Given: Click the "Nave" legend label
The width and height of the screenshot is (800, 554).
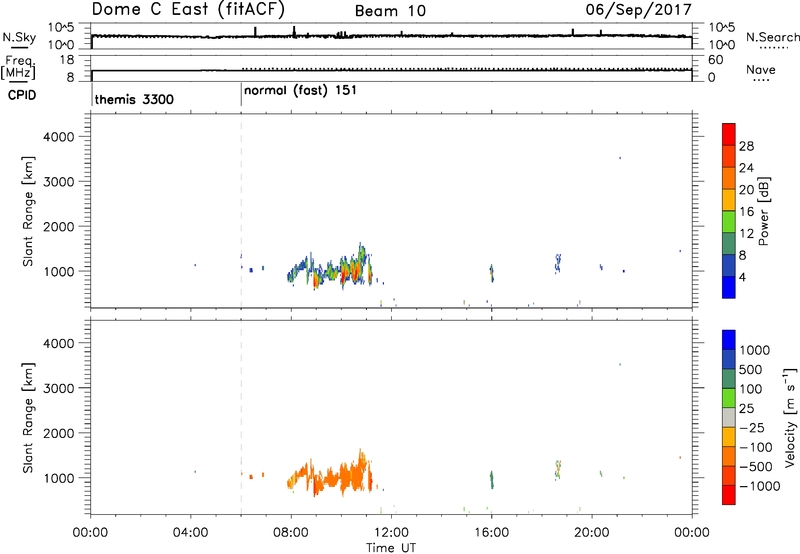Looking at the screenshot, I should coord(760,69).
